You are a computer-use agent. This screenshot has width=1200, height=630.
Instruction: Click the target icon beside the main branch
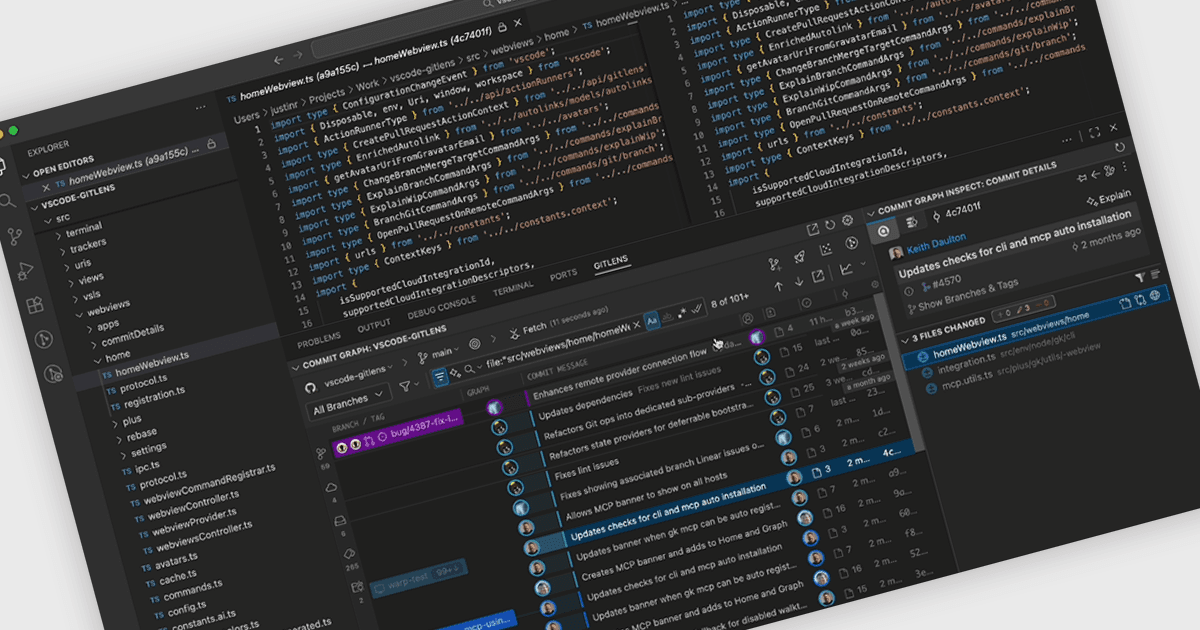click(475, 343)
